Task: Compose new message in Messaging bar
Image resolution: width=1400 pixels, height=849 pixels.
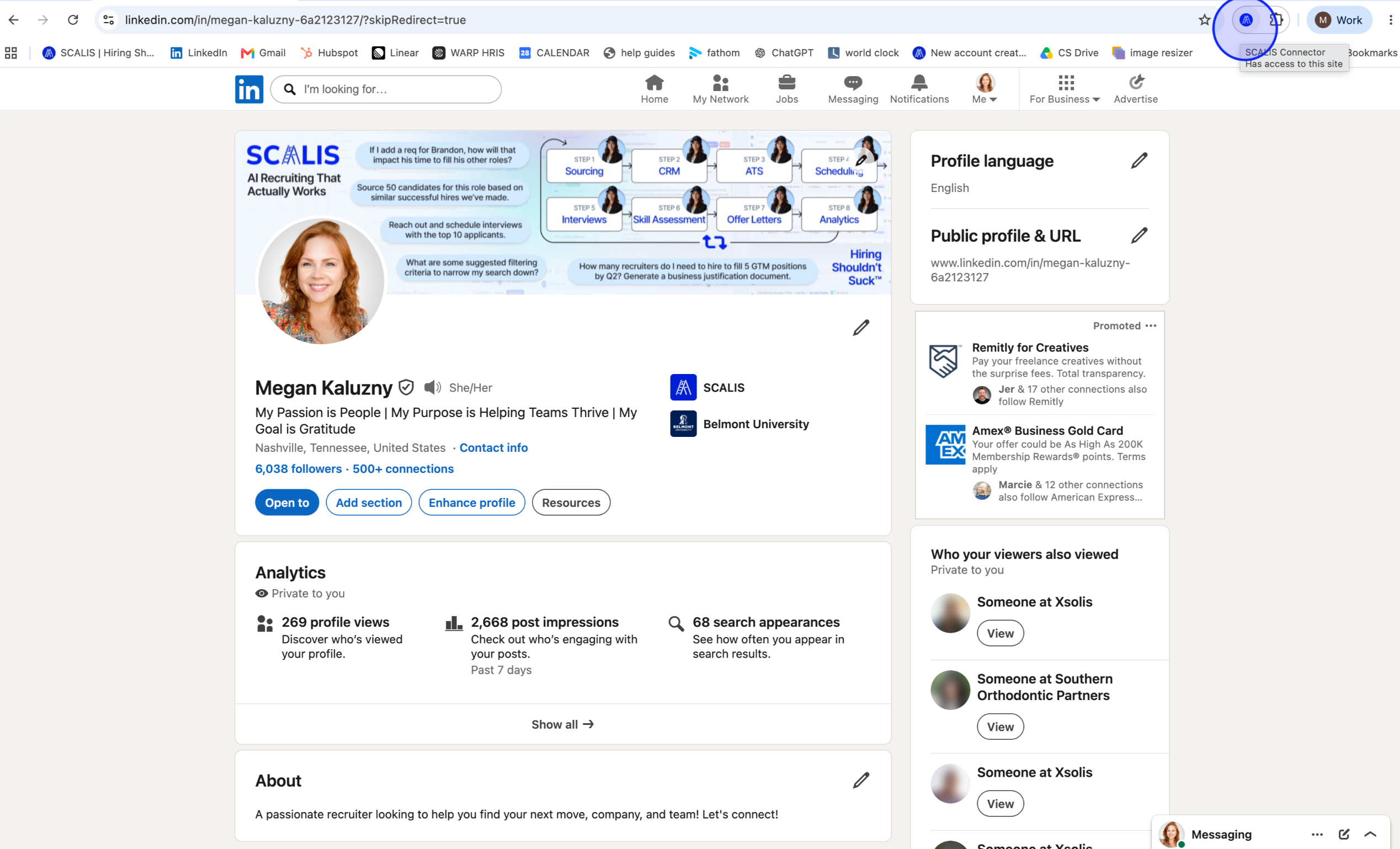Action: click(x=1343, y=834)
